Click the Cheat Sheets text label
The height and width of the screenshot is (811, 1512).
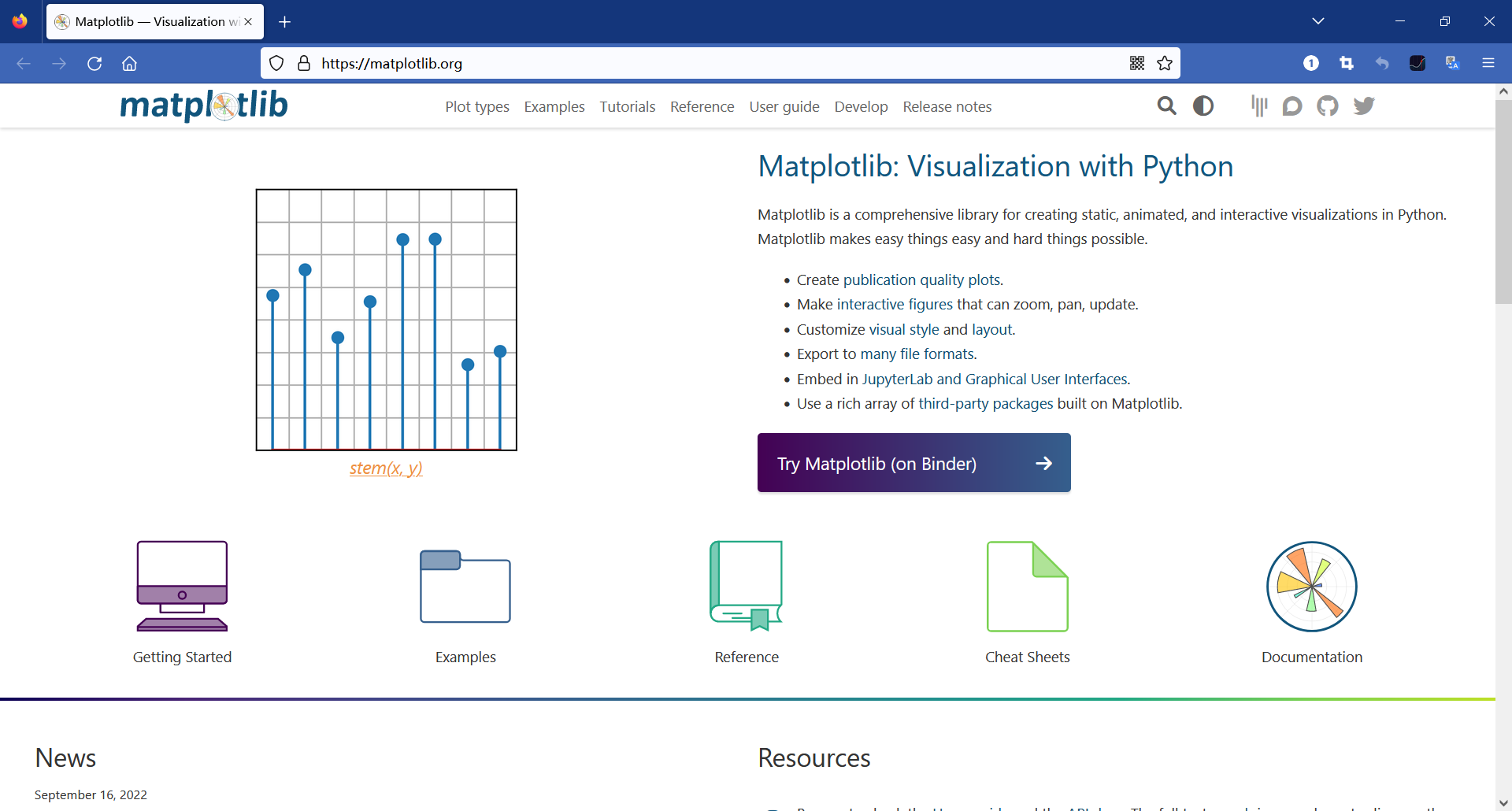click(1028, 657)
